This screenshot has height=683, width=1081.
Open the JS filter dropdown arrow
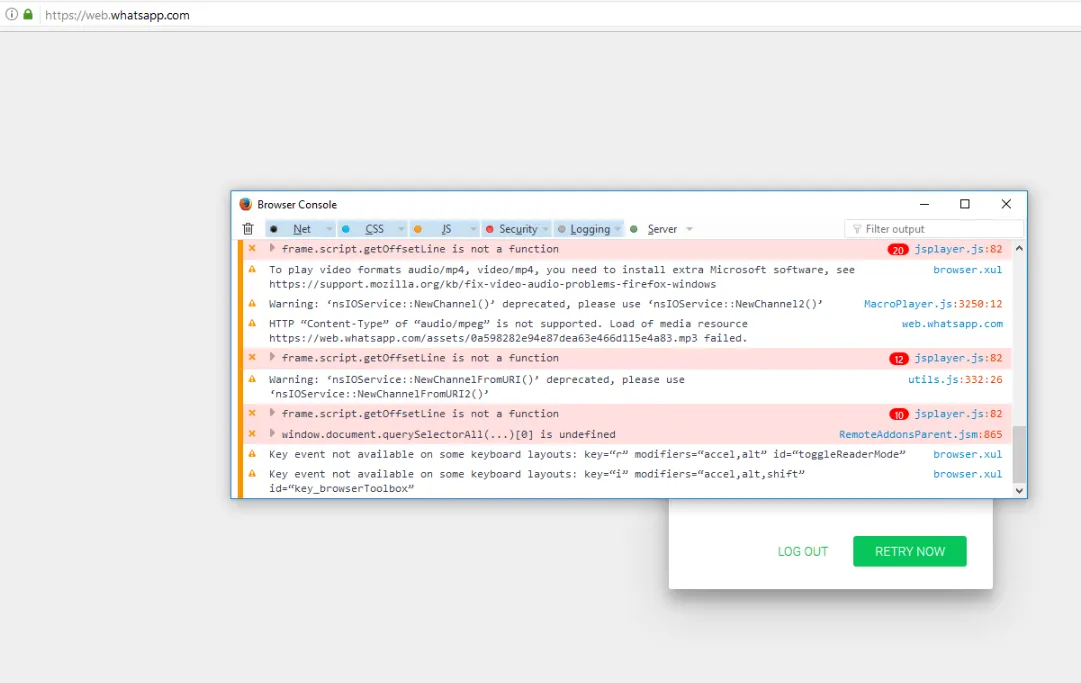(473, 229)
